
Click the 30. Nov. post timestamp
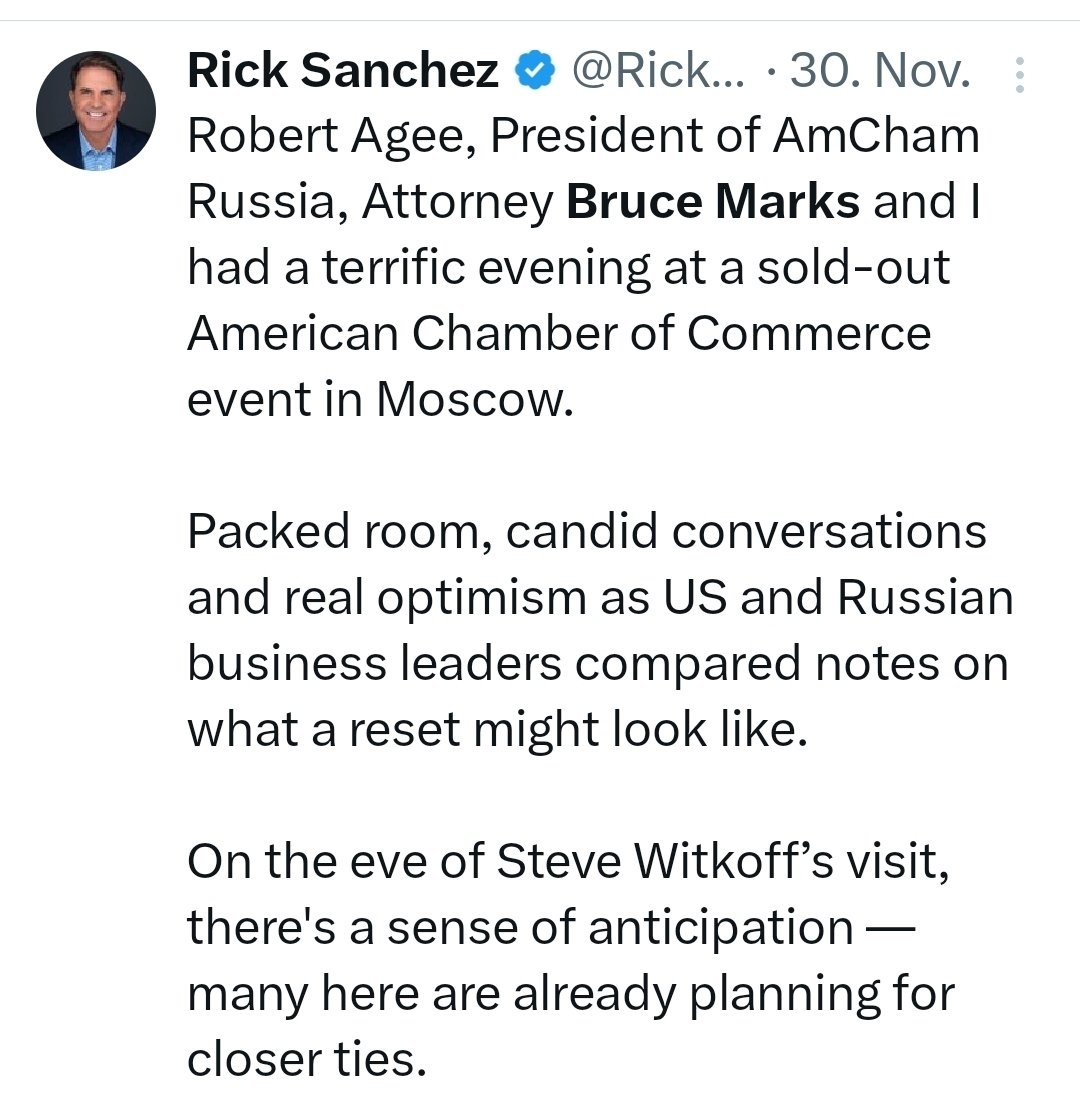(880, 72)
